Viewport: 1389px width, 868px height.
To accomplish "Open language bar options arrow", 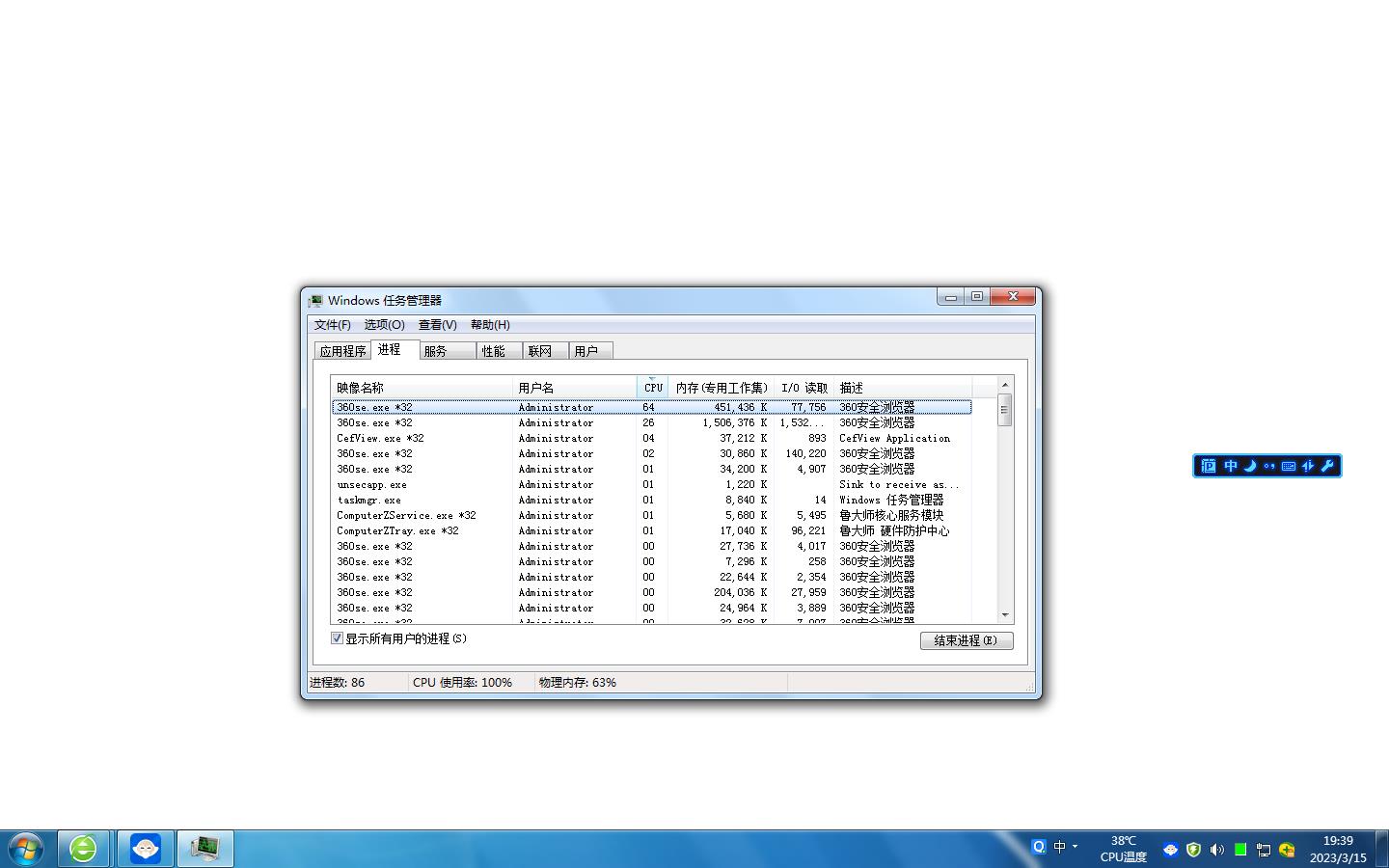I will click(x=1075, y=847).
